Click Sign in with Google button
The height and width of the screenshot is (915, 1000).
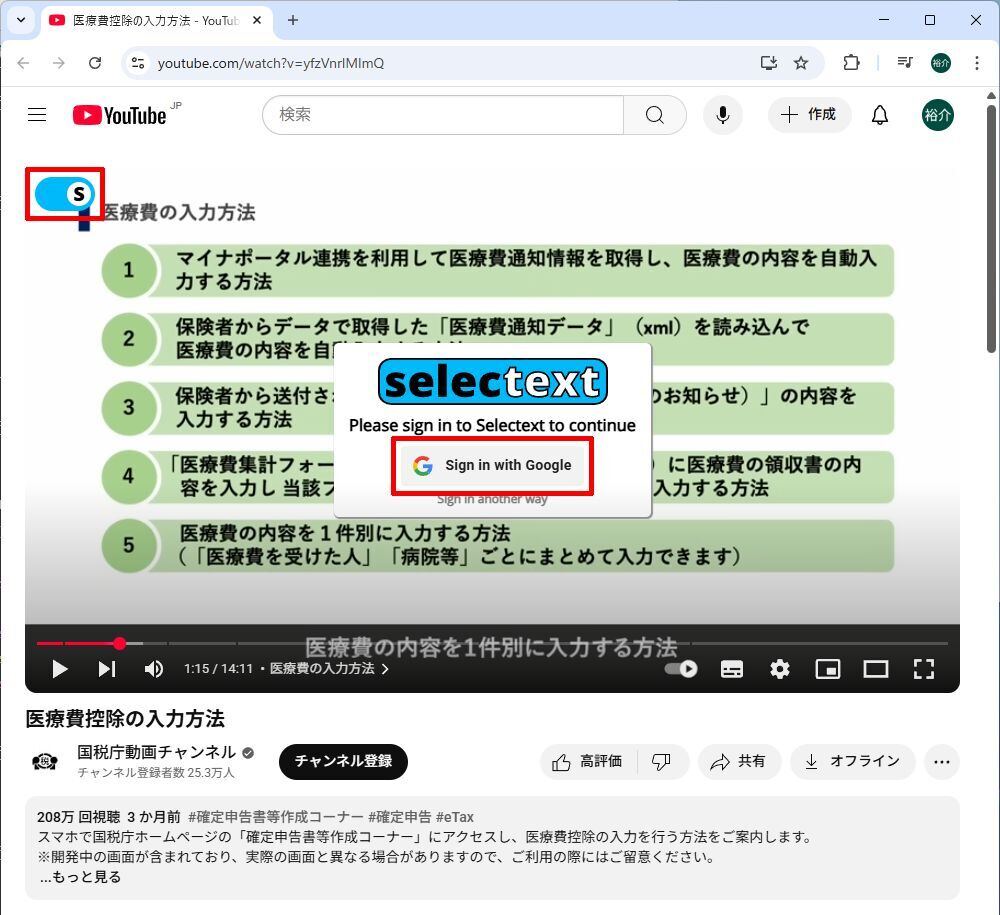pyautogui.click(x=492, y=465)
